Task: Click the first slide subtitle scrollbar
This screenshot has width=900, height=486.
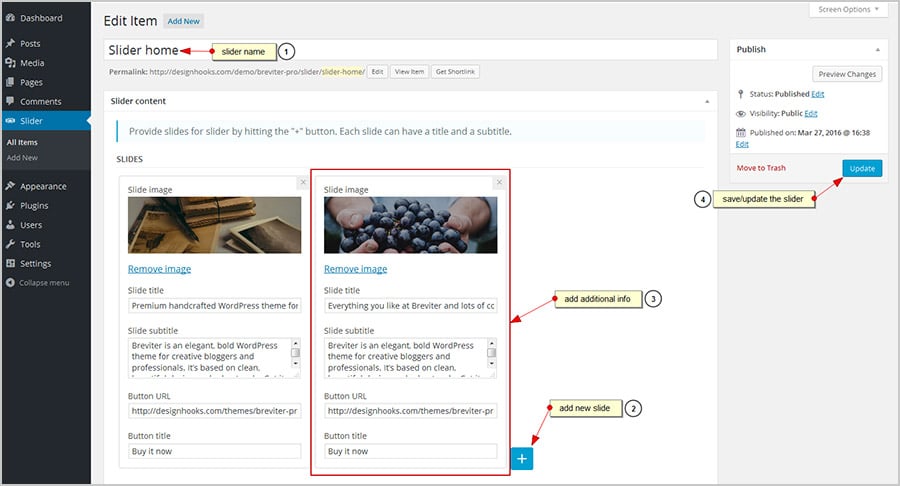Action: (x=296, y=358)
